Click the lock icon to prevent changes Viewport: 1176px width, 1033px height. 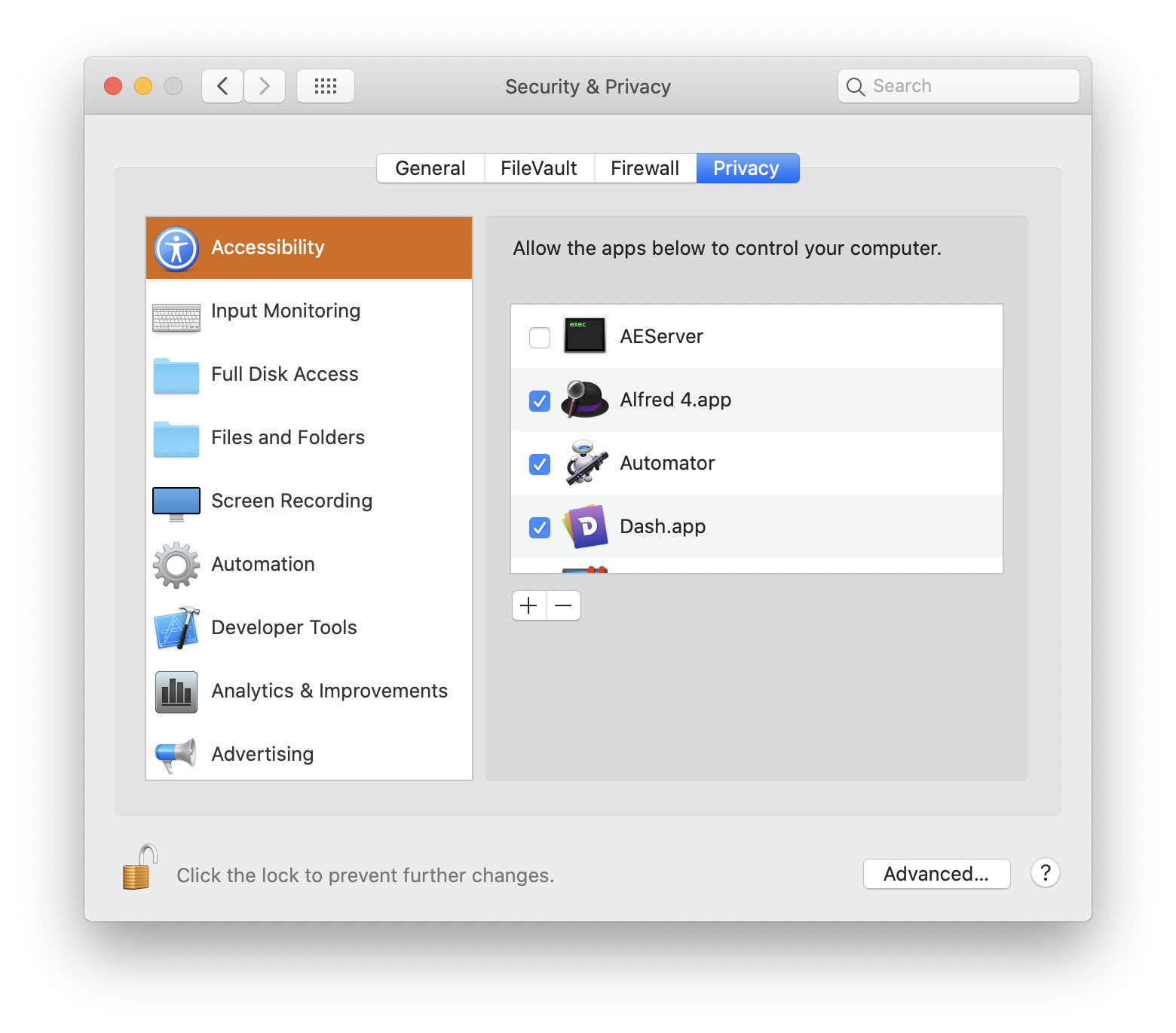click(139, 869)
